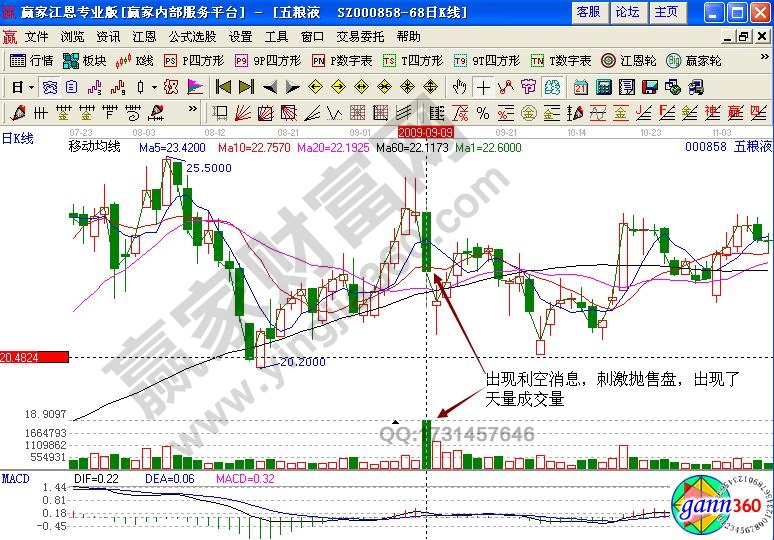
Task: Click the 论坛 forum button
Action: click(627, 12)
